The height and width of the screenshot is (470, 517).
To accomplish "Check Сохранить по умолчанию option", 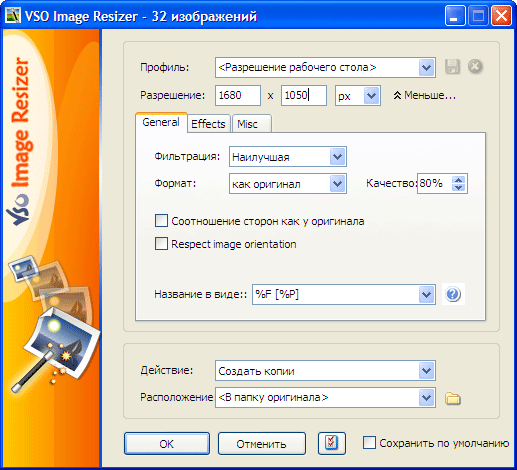I will [369, 443].
